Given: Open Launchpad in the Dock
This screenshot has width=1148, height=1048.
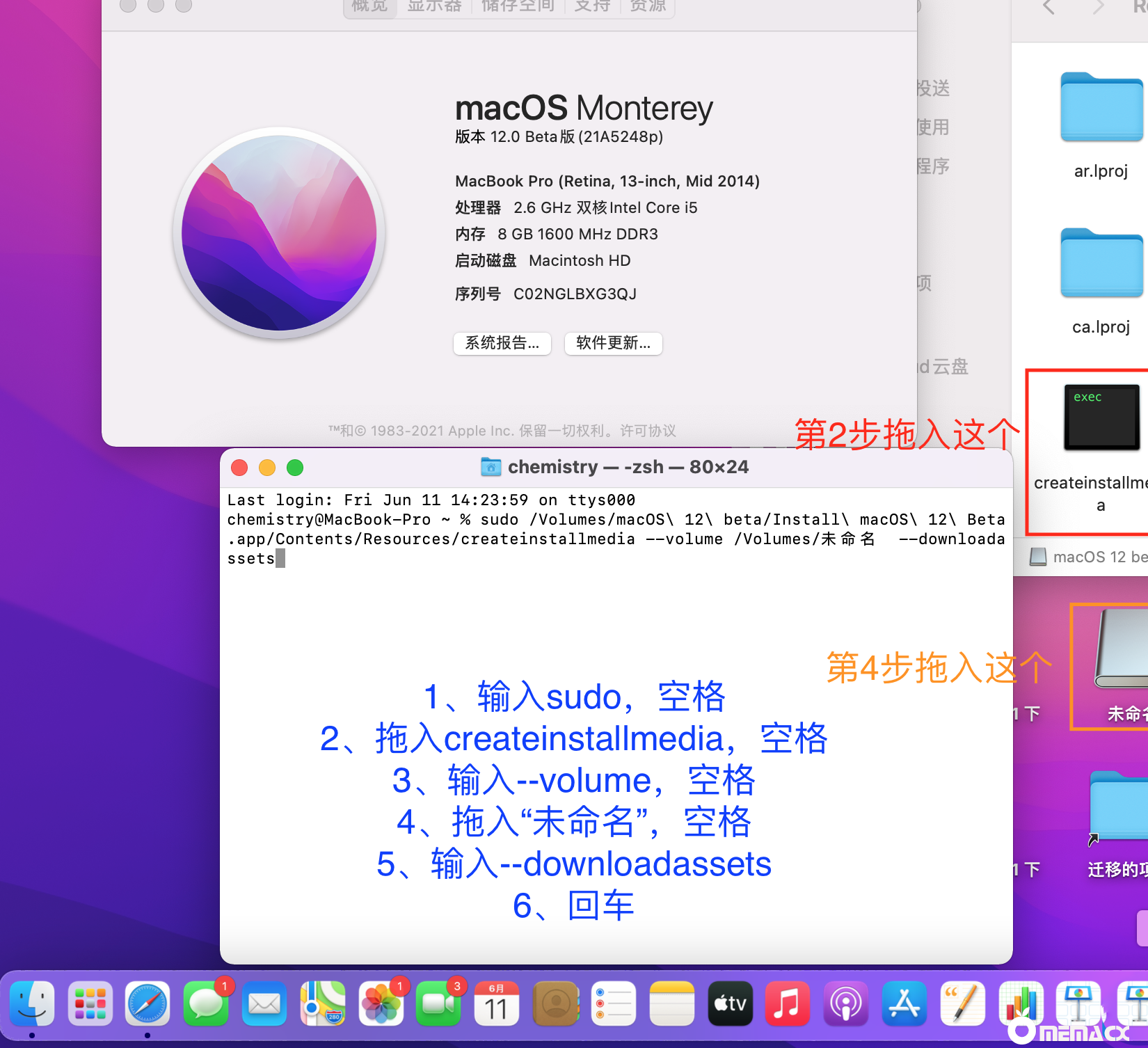Looking at the screenshot, I should 90,1003.
